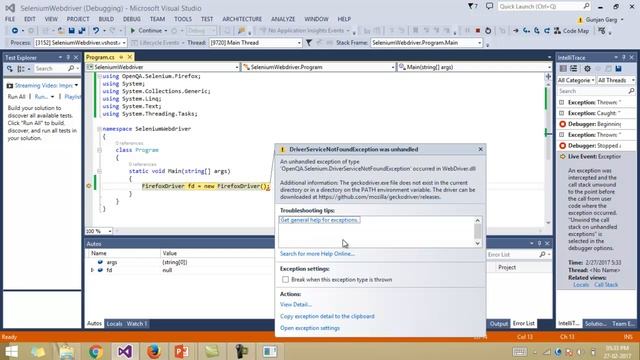
Task: Click the Step Into debug icon
Action: [527, 31]
